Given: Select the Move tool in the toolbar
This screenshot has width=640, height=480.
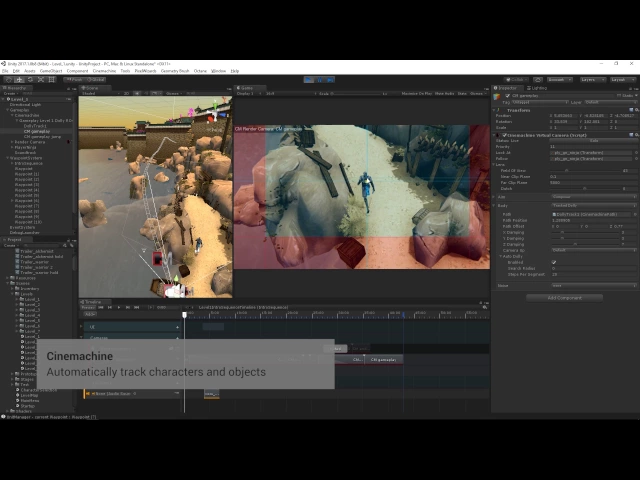Looking at the screenshot, I should (x=19, y=80).
